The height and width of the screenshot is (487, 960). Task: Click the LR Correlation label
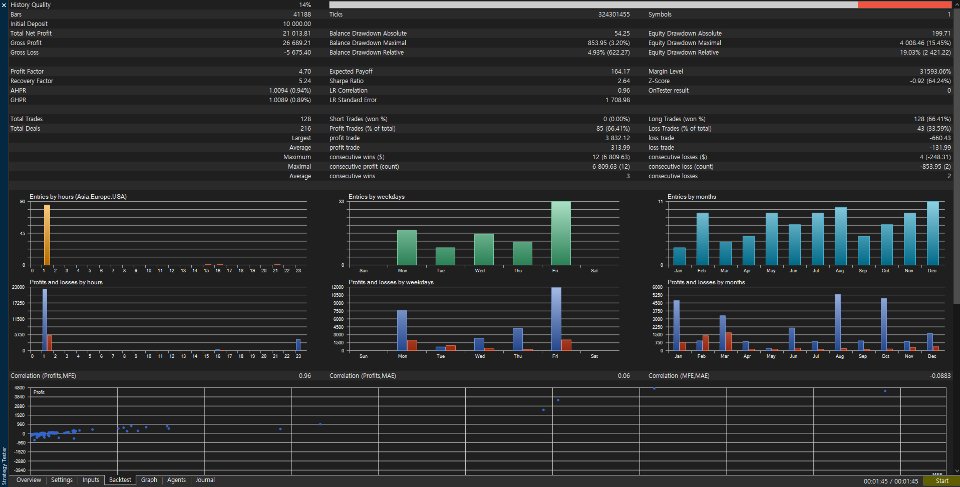[x=348, y=91]
